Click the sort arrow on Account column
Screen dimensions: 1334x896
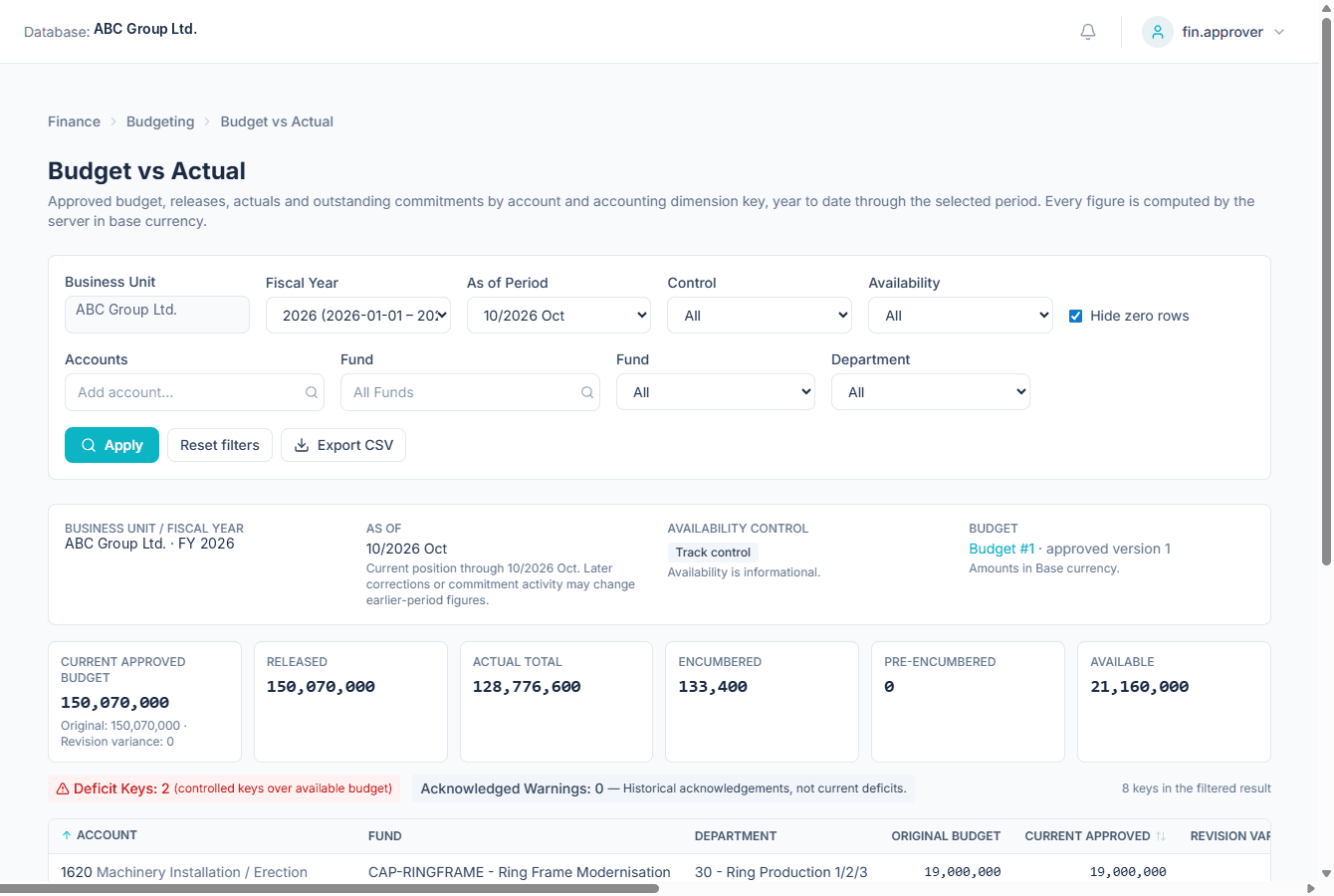pos(67,835)
